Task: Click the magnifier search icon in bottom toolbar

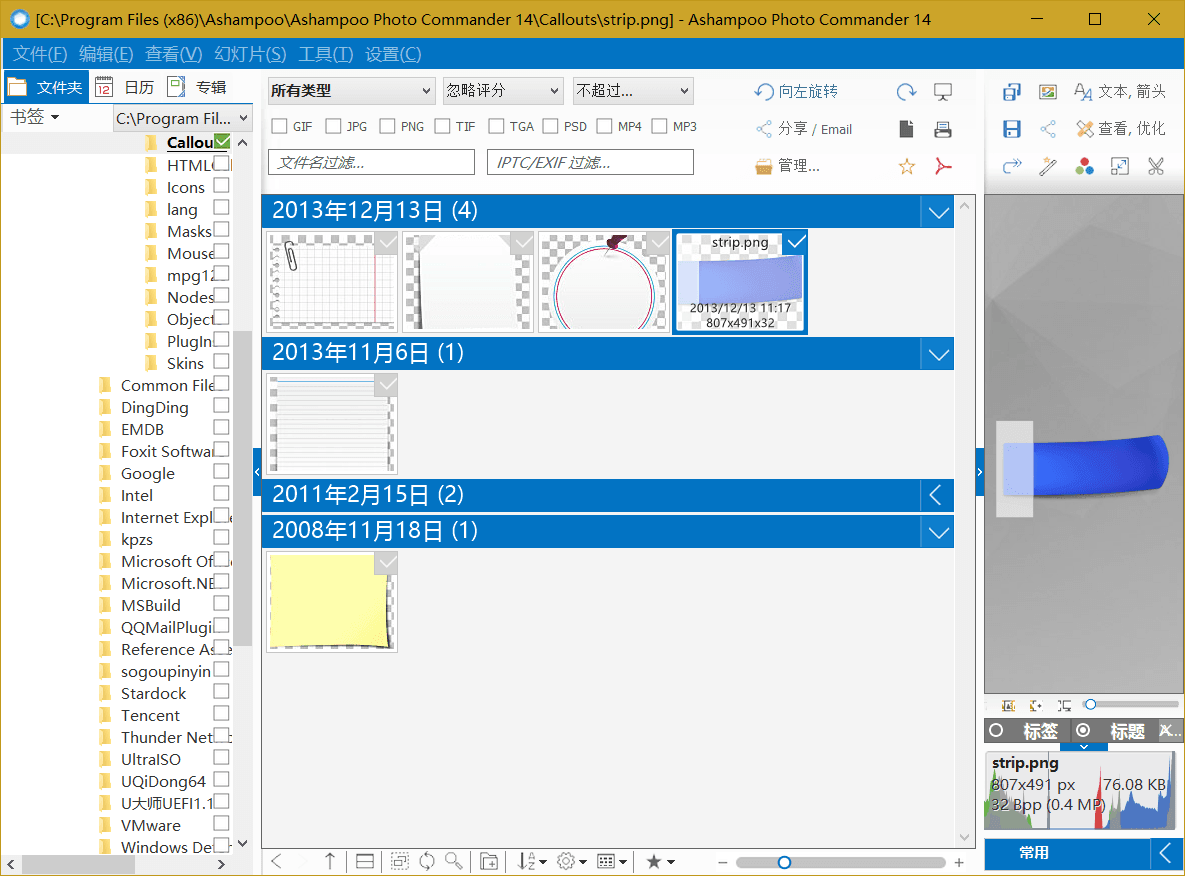Action: pyautogui.click(x=454, y=861)
